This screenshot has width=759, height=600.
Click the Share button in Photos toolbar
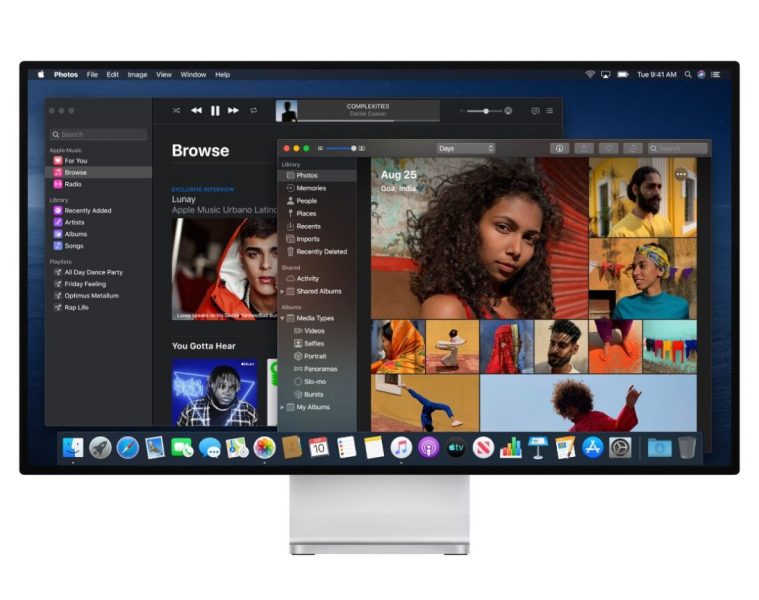tap(584, 149)
